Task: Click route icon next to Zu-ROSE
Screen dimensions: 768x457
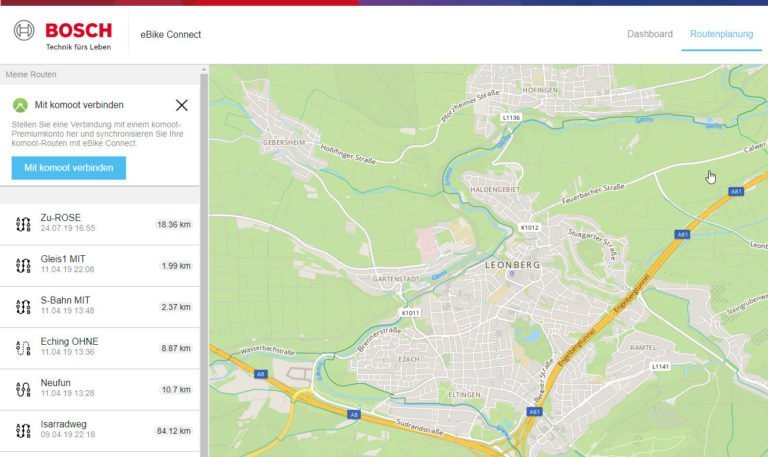Action: tap(23, 224)
